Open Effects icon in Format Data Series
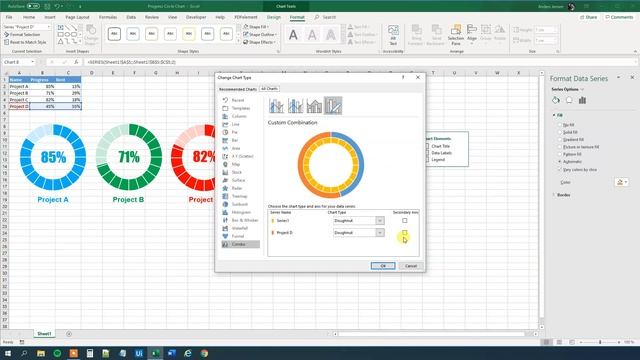 pyautogui.click(x=569, y=100)
